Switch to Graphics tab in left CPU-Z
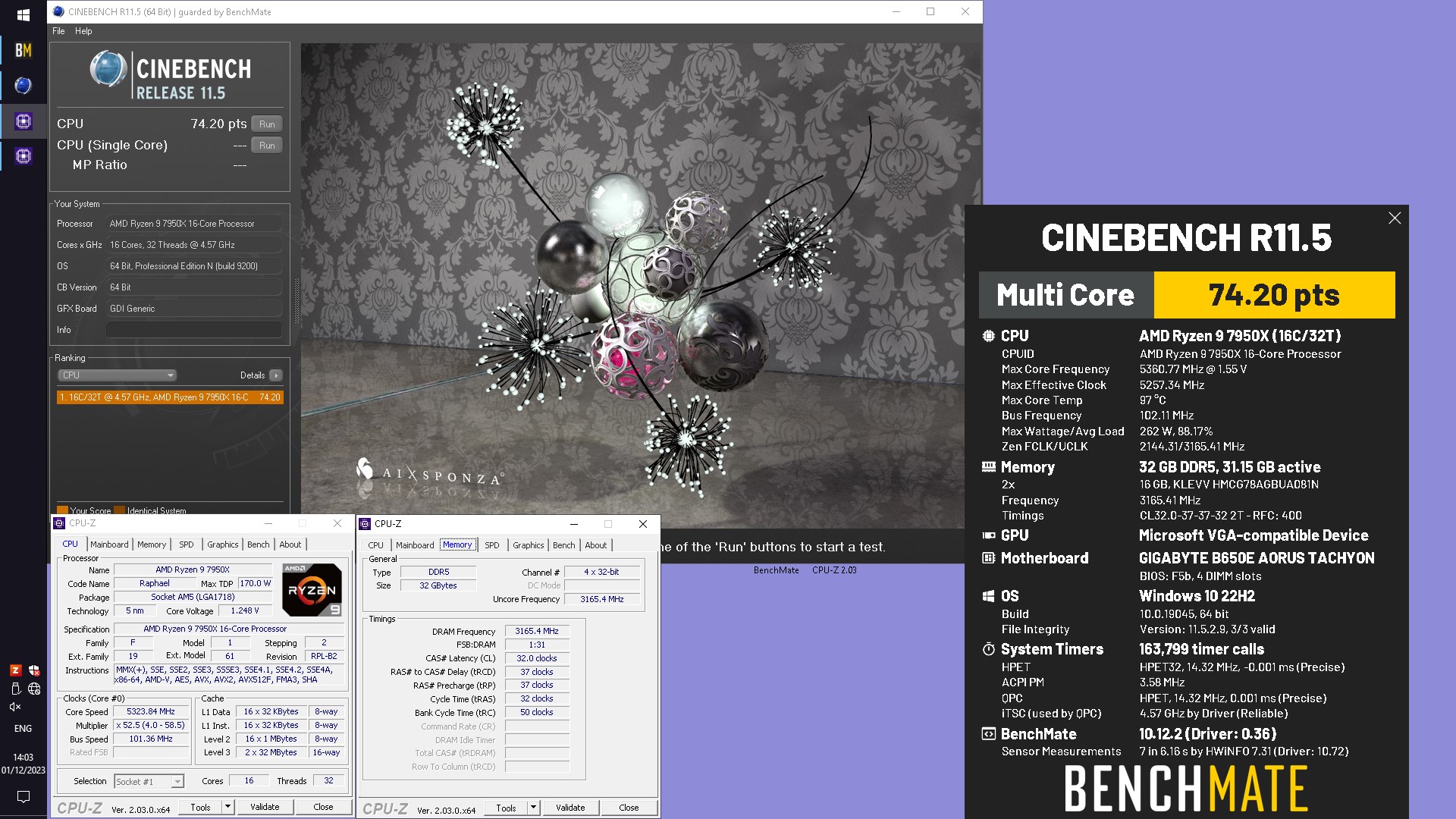Screen dimensions: 1456x819 click(x=223, y=544)
